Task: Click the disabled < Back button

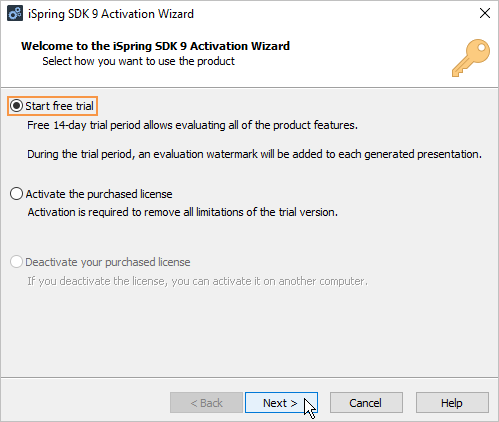Action: [x=206, y=403]
